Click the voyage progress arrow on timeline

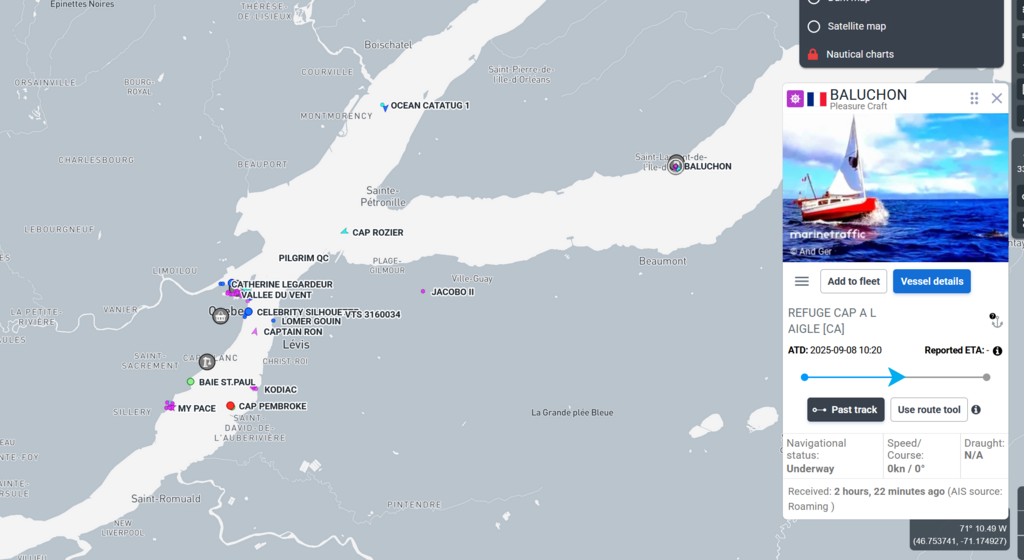896,377
